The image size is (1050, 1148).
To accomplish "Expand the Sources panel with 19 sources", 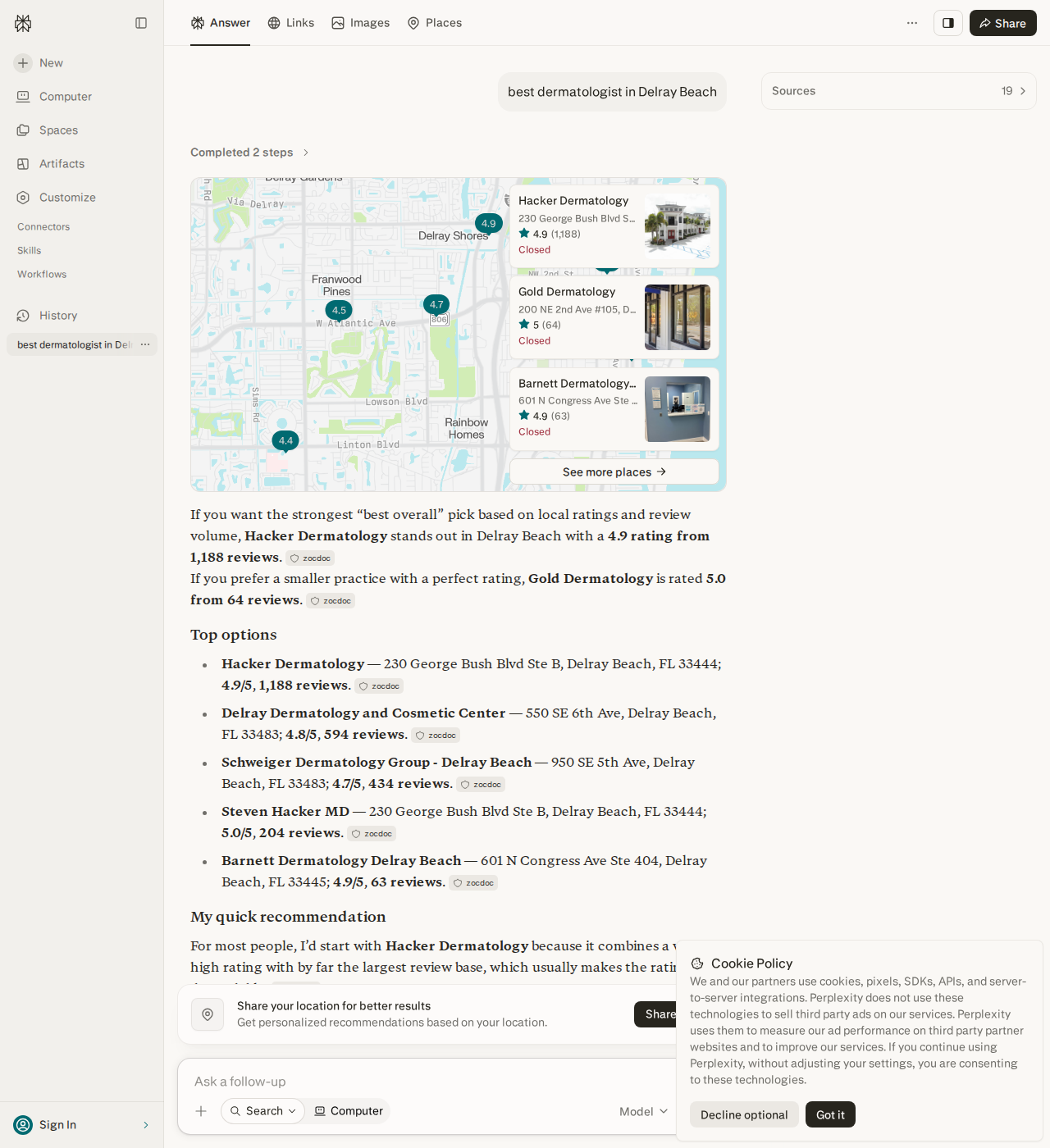I will [x=899, y=91].
